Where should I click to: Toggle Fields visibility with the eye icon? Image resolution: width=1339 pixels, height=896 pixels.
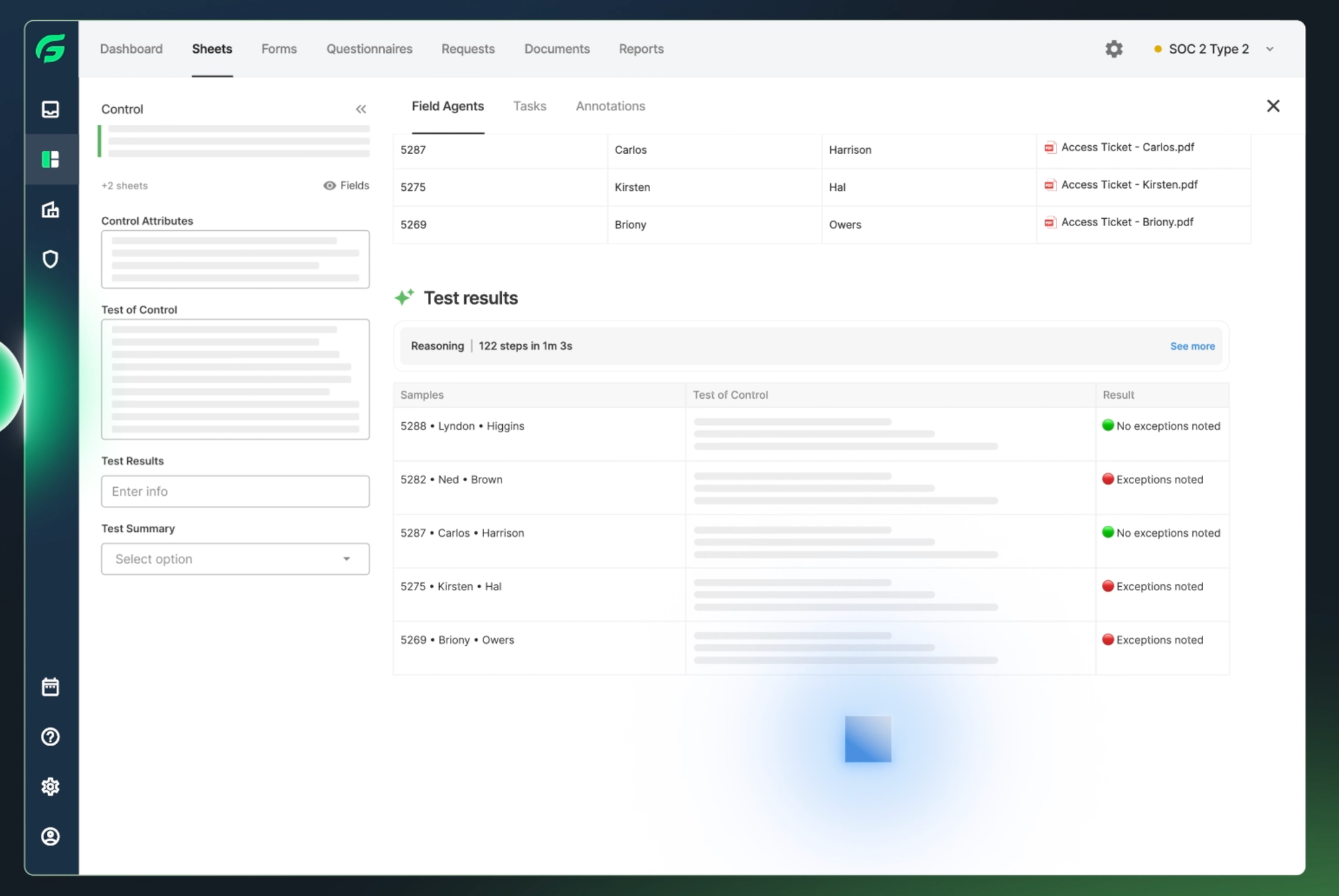point(329,185)
